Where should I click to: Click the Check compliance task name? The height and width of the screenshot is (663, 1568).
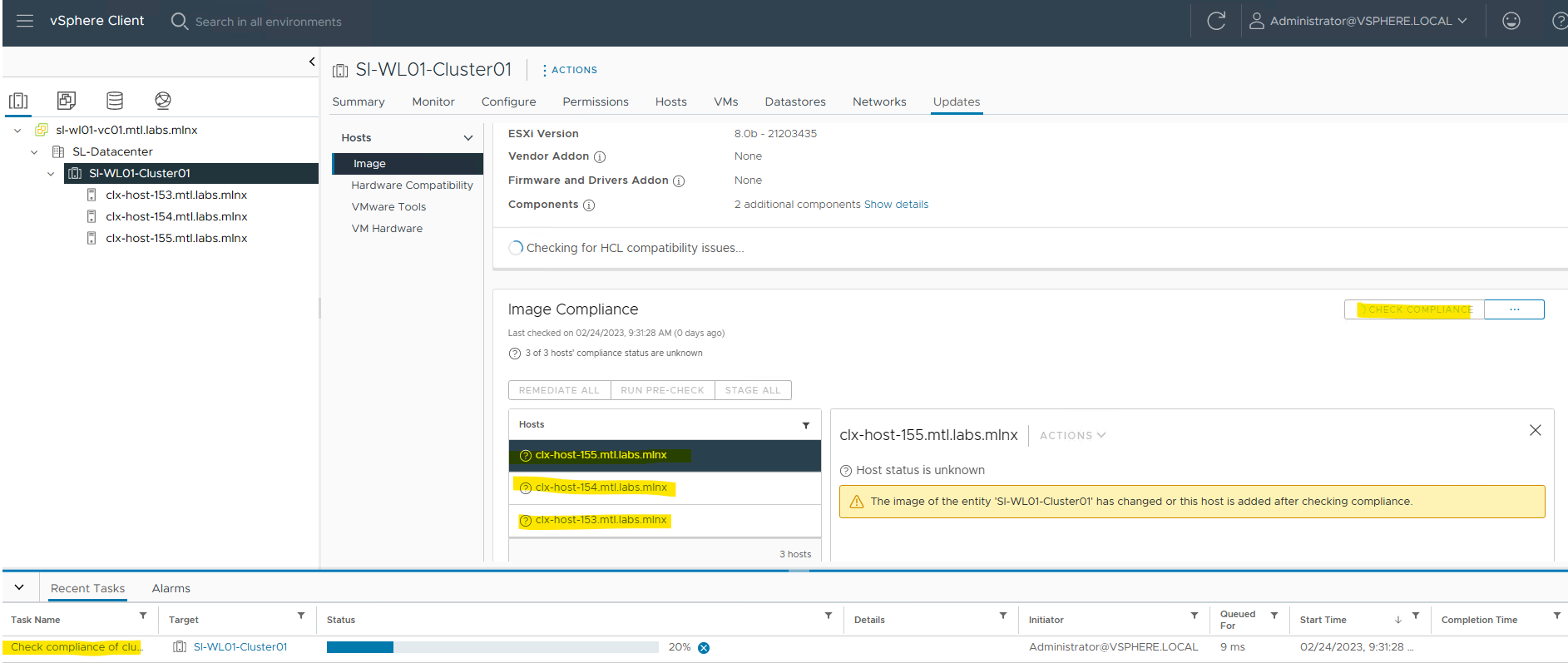click(x=76, y=647)
